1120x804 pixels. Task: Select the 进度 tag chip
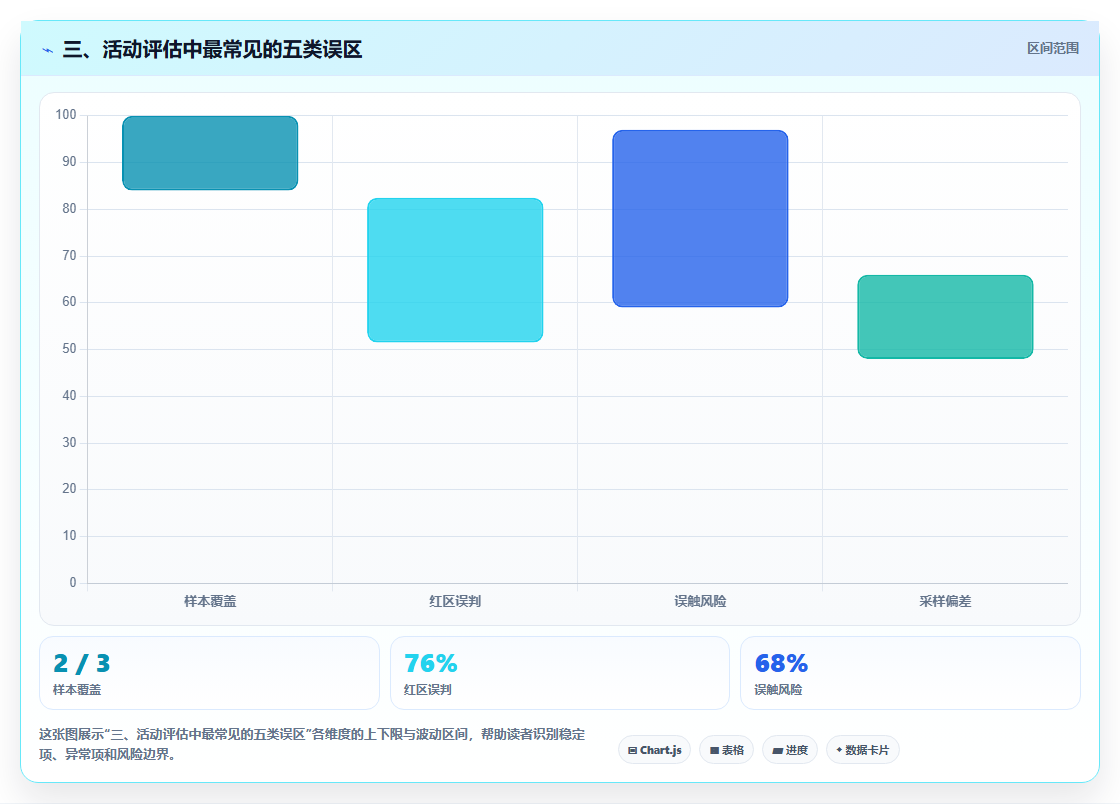click(790, 750)
